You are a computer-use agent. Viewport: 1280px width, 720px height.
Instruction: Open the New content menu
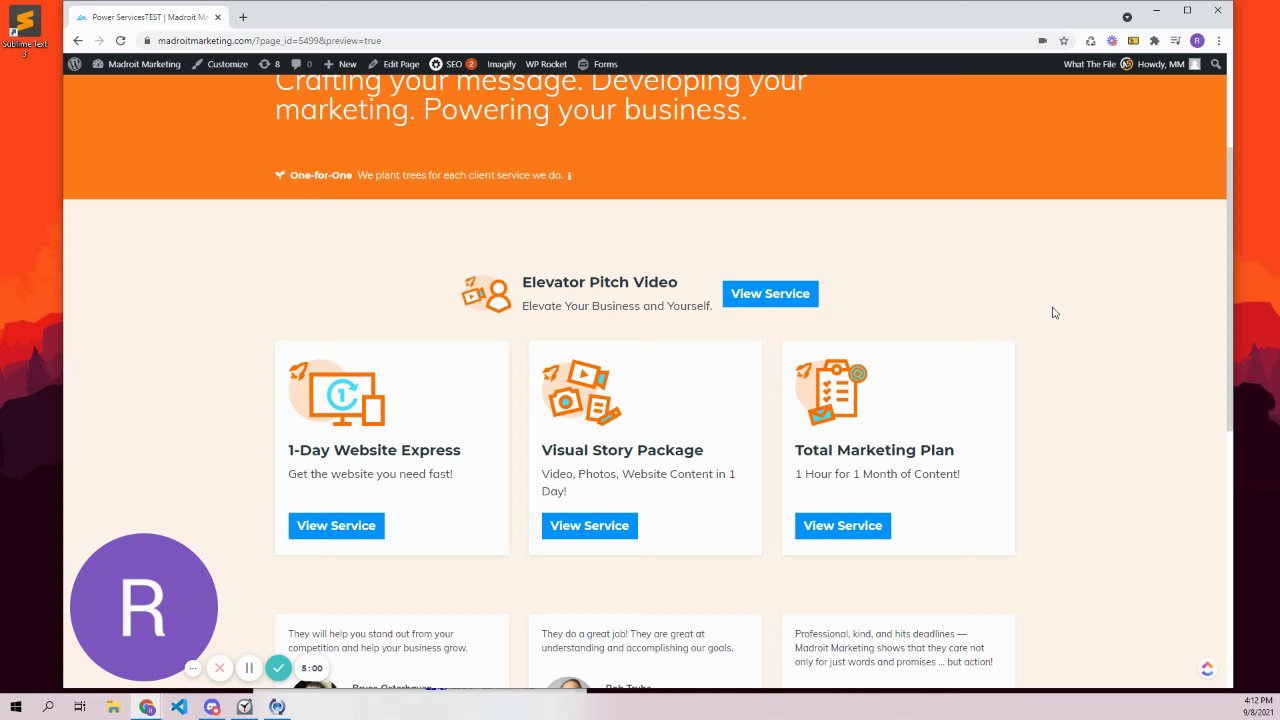click(x=340, y=64)
